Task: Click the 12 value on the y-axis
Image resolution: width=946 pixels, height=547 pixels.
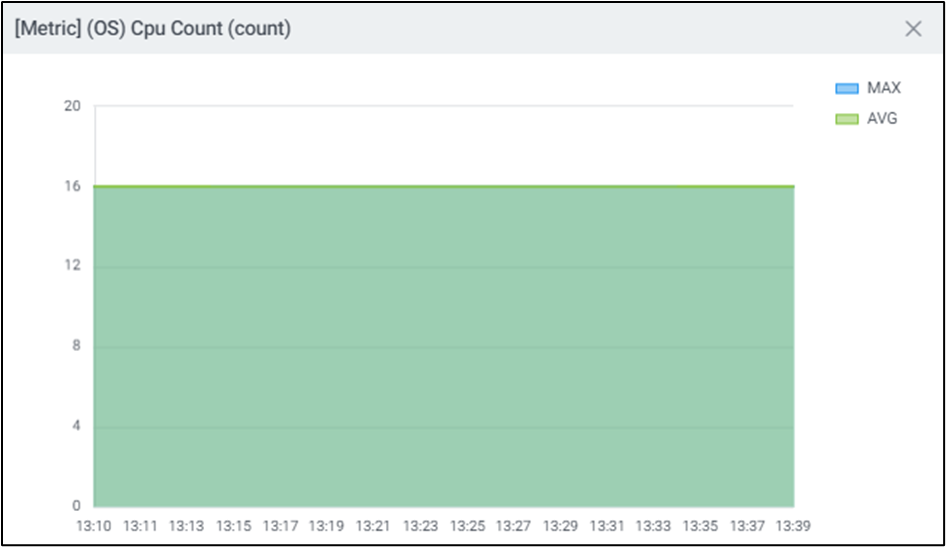Action: pos(72,266)
